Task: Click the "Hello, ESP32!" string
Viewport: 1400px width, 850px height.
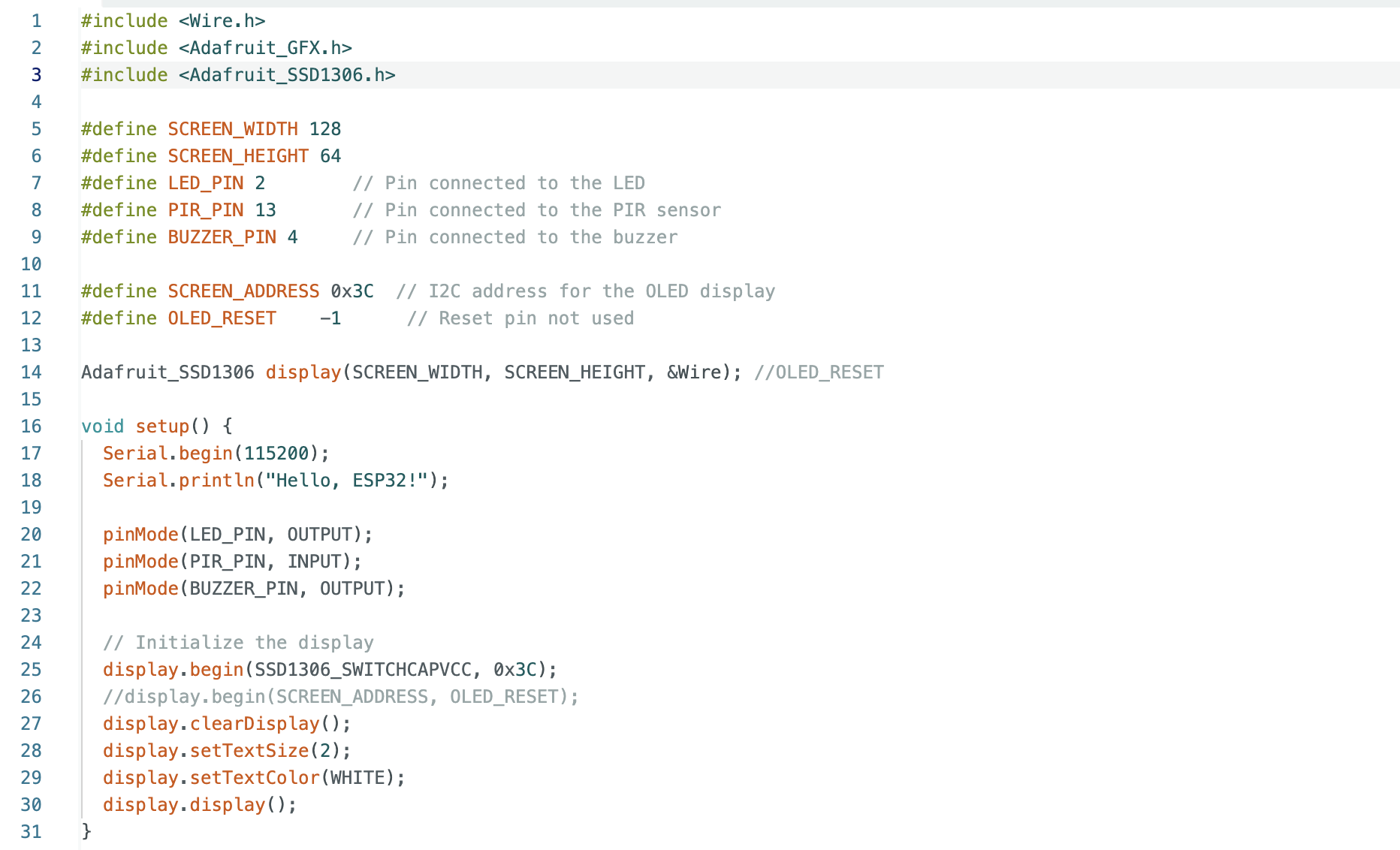Action: [347, 481]
